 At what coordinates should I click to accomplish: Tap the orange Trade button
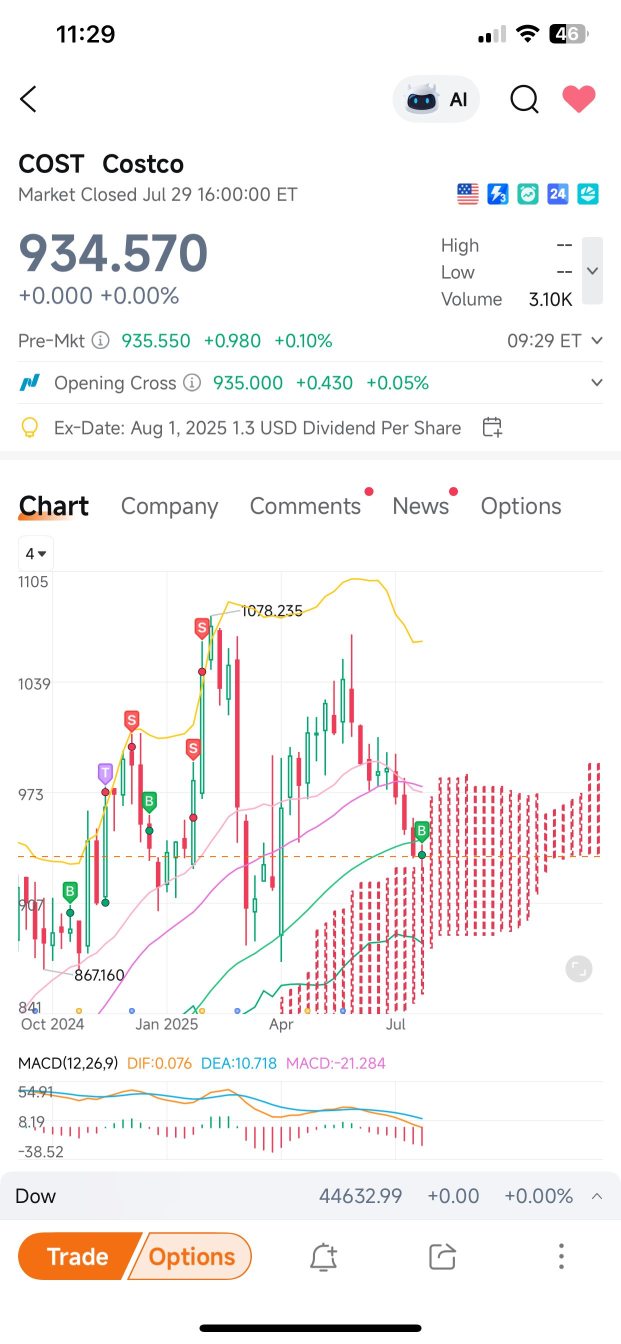pyautogui.click(x=77, y=1256)
